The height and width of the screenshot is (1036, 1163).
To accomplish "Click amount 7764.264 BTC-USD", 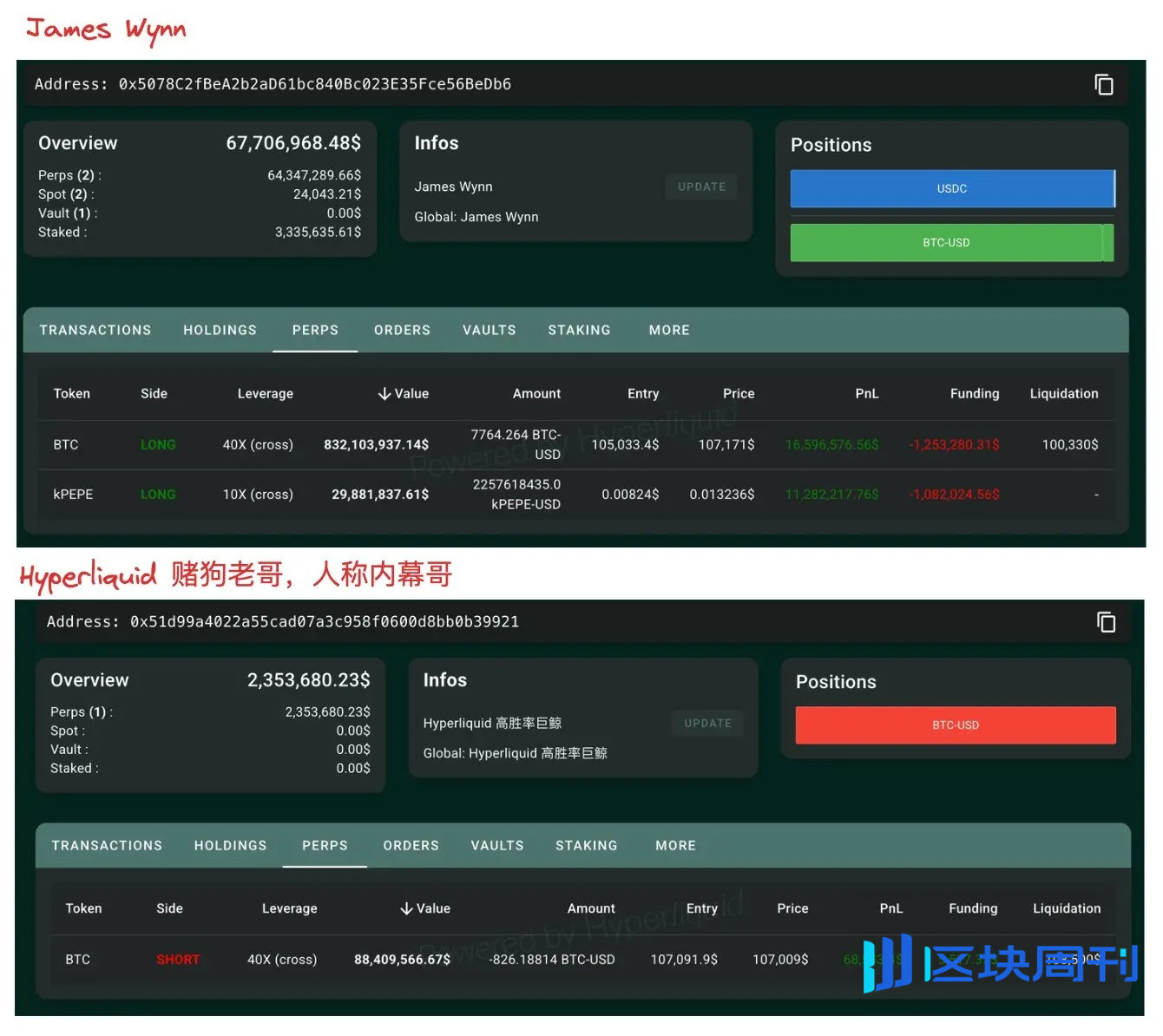I will click(516, 445).
